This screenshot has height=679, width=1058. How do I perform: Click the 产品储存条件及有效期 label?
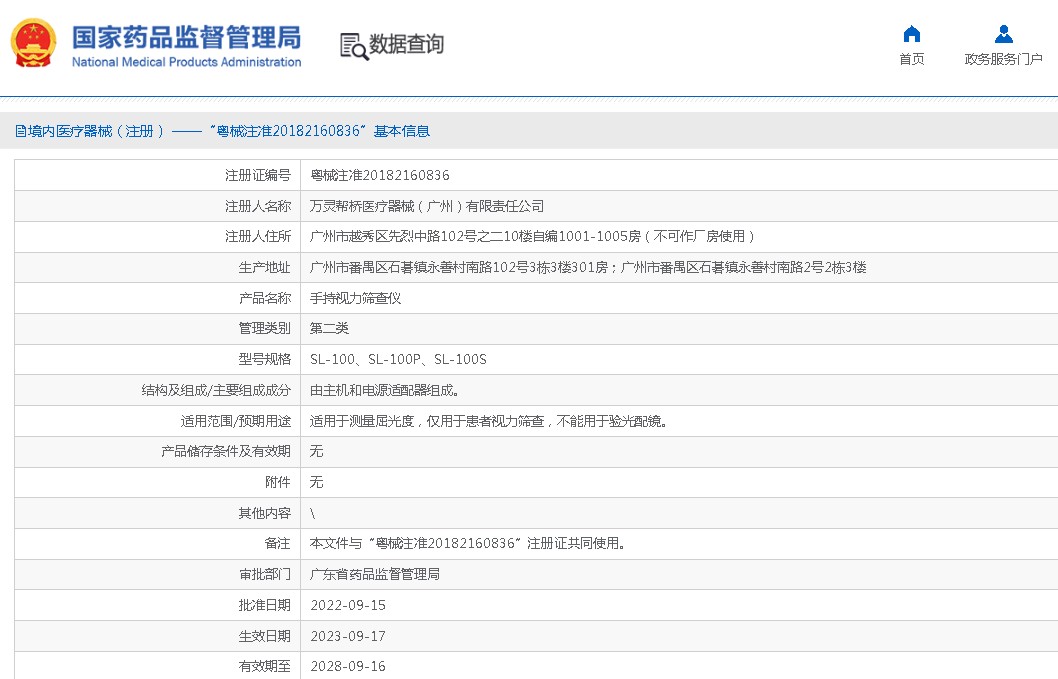click(226, 452)
